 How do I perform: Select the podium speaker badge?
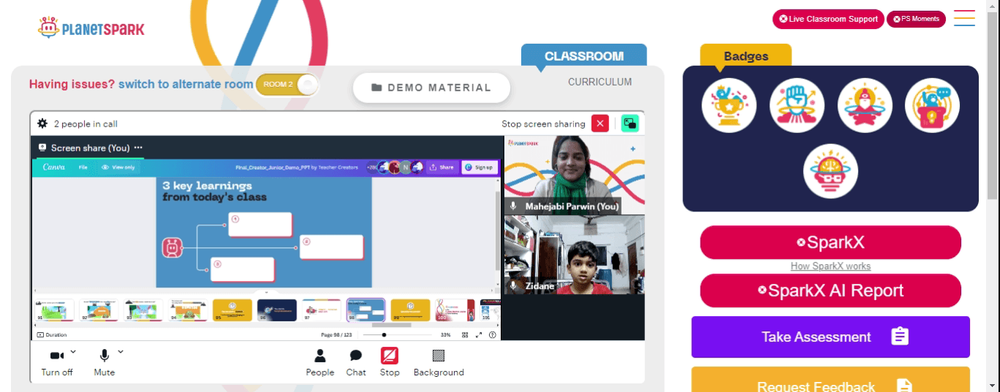[932, 106]
